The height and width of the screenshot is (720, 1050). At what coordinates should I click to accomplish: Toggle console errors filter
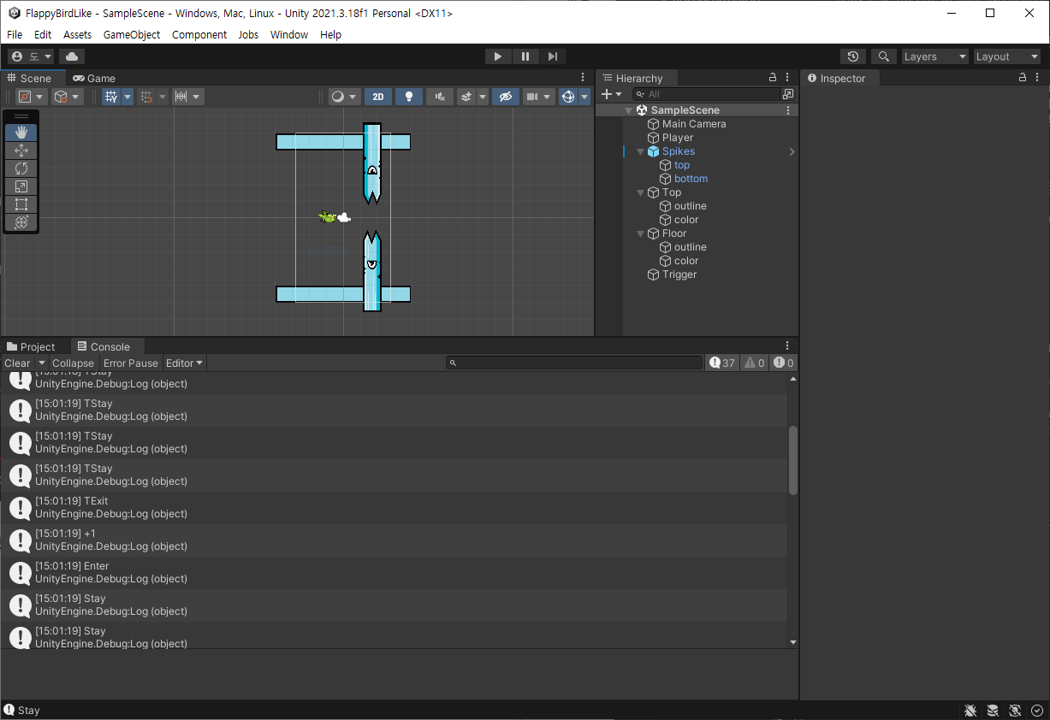coord(783,363)
